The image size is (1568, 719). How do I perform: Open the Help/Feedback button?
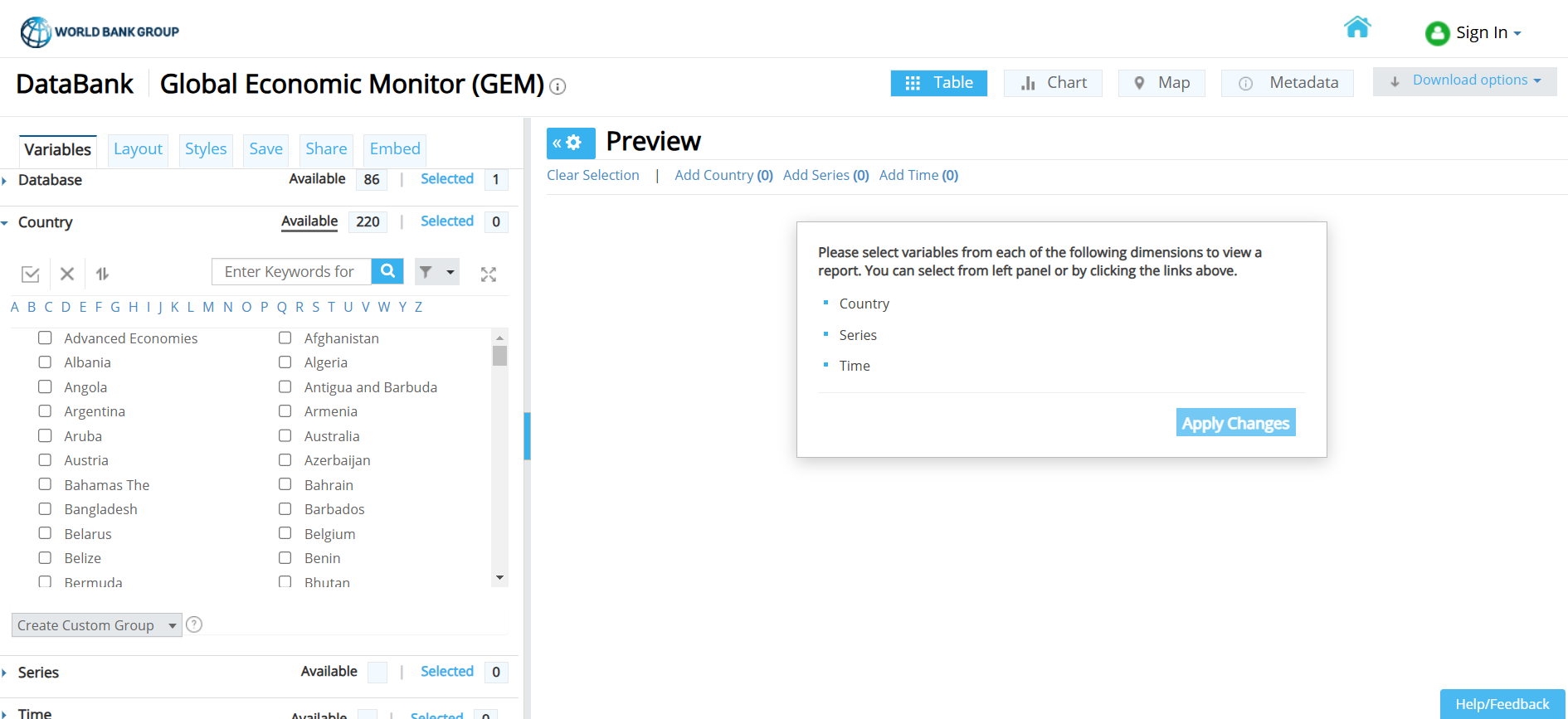click(x=1502, y=704)
